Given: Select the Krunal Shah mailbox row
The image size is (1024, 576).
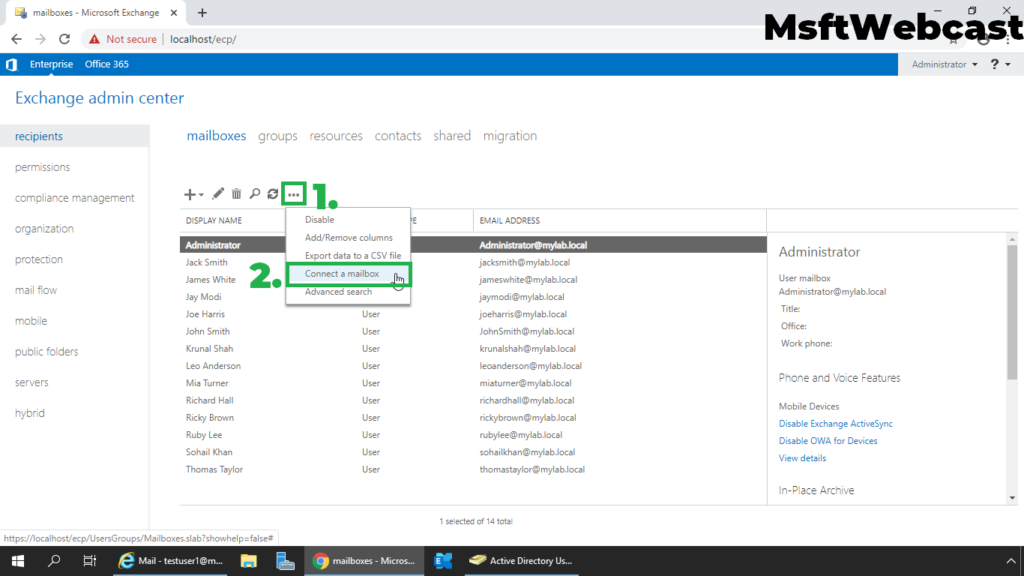Looking at the screenshot, I should [x=473, y=349].
